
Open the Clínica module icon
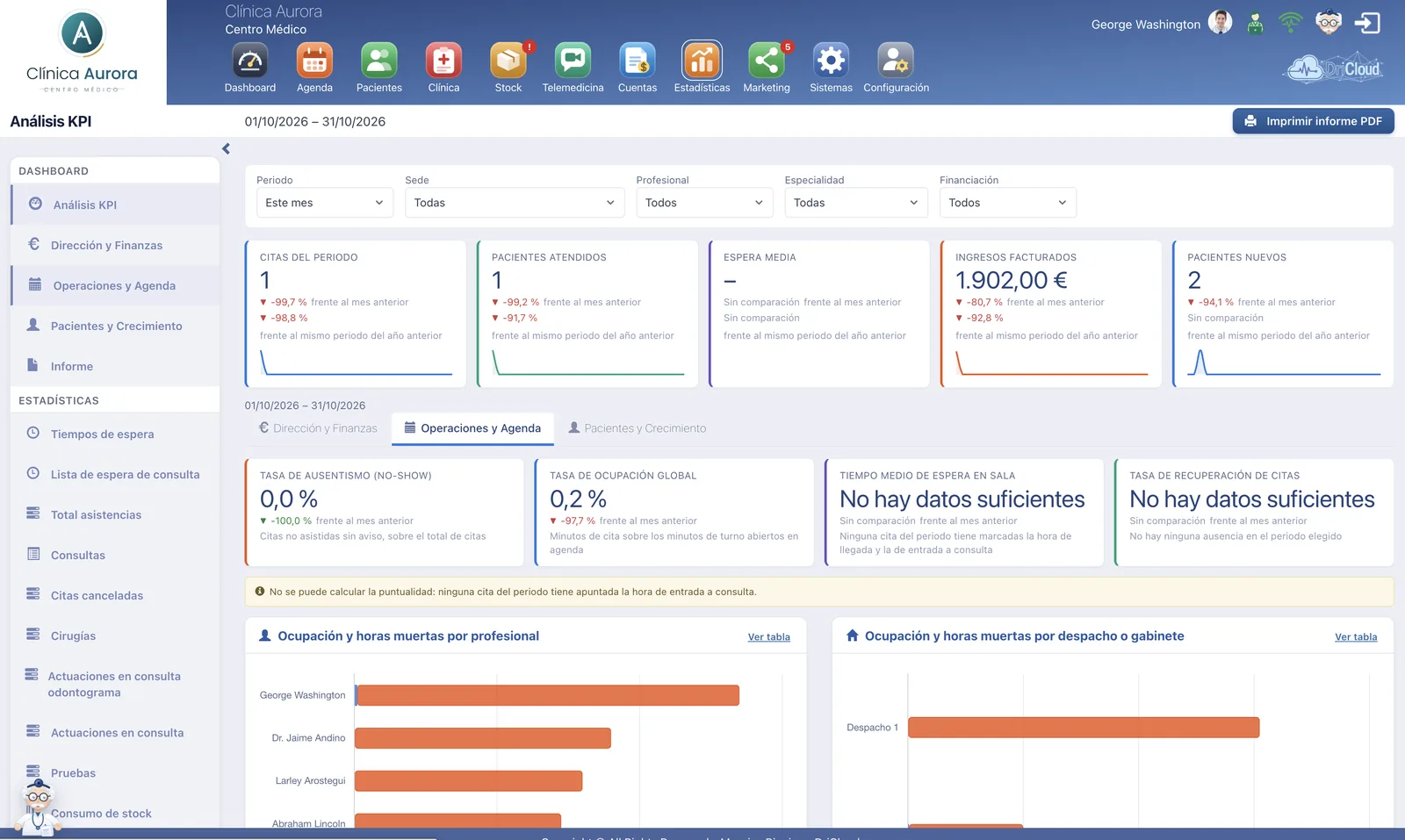443,61
